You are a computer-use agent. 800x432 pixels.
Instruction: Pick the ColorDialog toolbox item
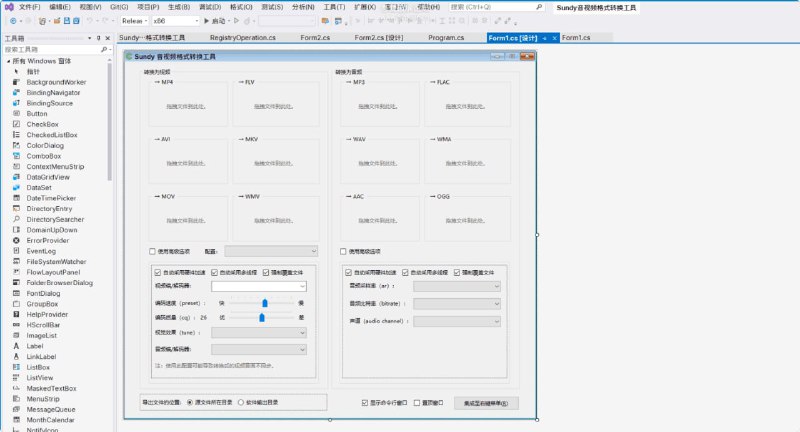coord(44,145)
